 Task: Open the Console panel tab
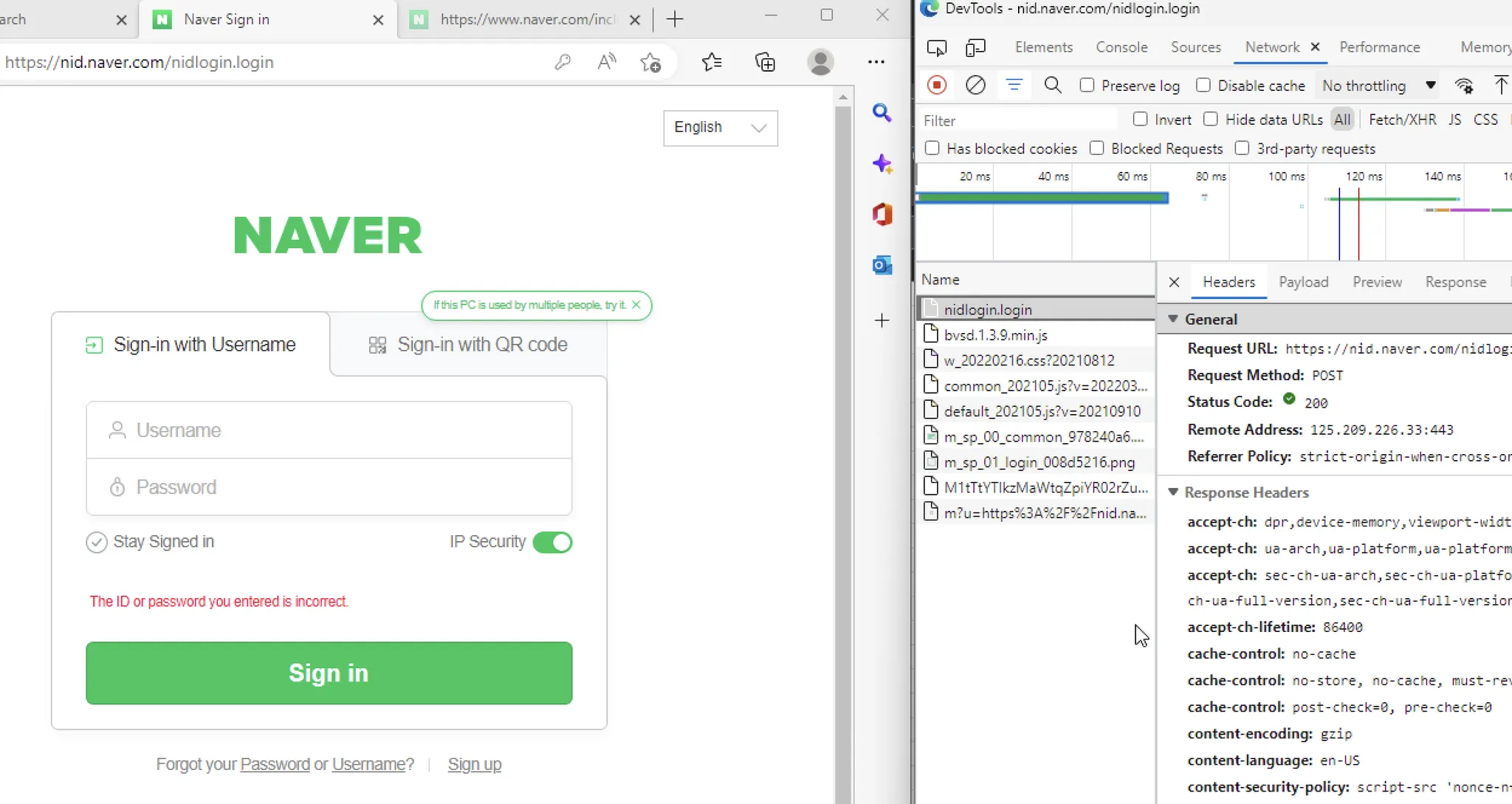pos(1121,47)
